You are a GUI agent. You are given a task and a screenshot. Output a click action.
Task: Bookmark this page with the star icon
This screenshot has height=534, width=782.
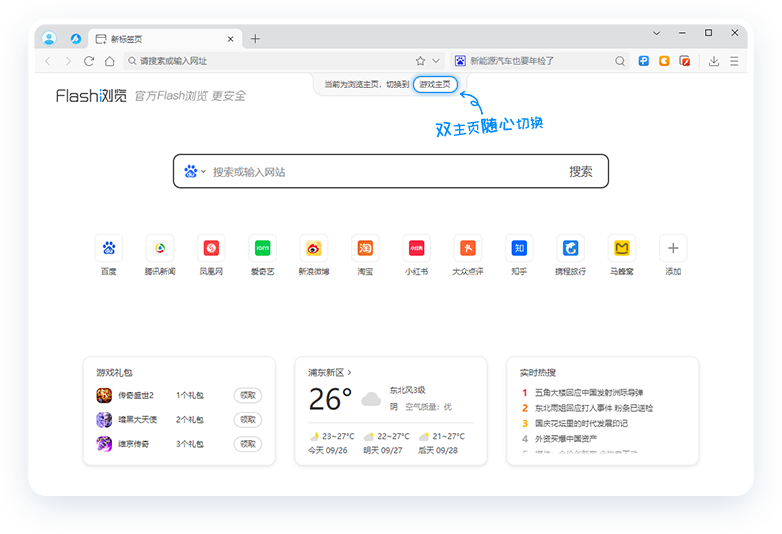click(x=420, y=61)
